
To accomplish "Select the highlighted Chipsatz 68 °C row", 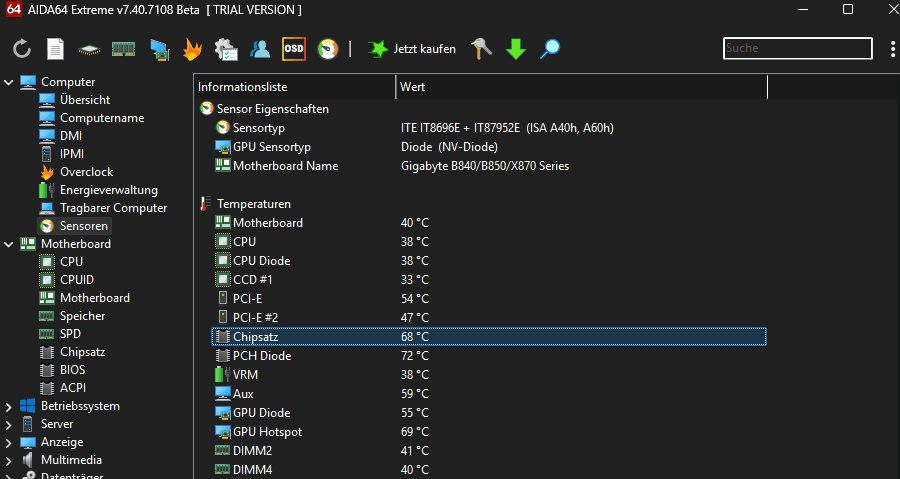I will click(489, 337).
